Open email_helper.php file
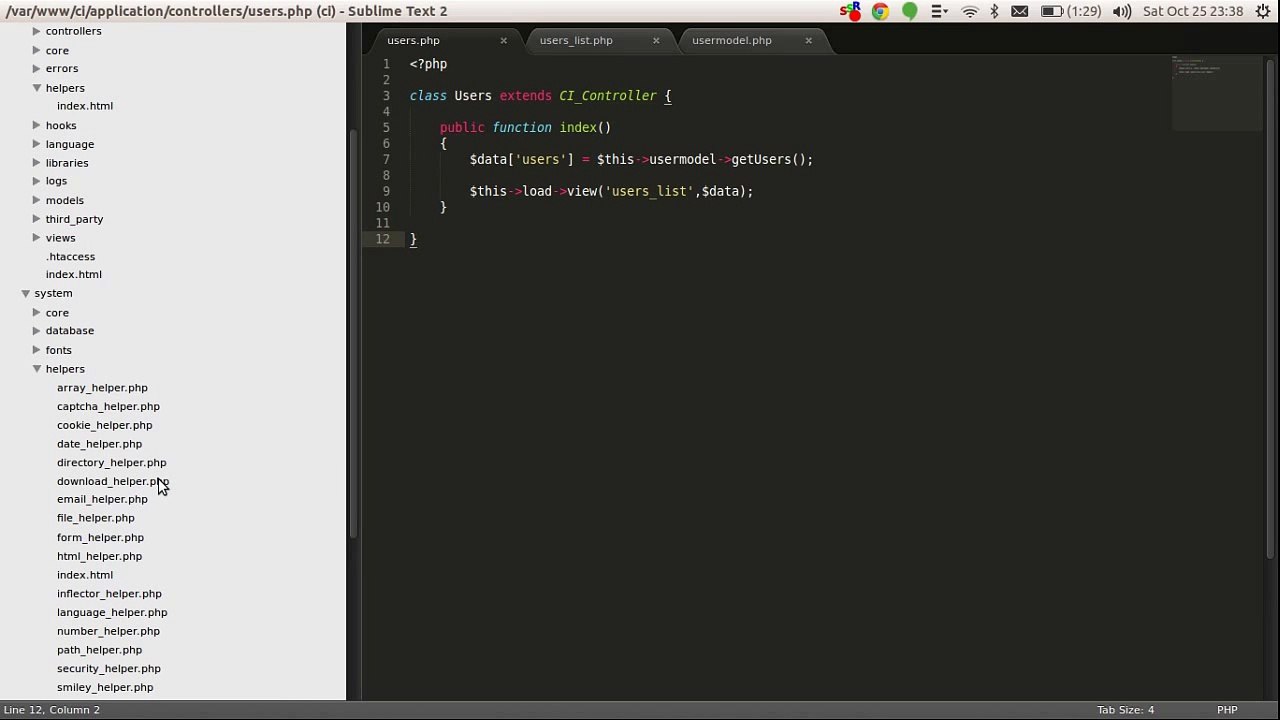Viewport: 1280px width, 720px height. 102,500
